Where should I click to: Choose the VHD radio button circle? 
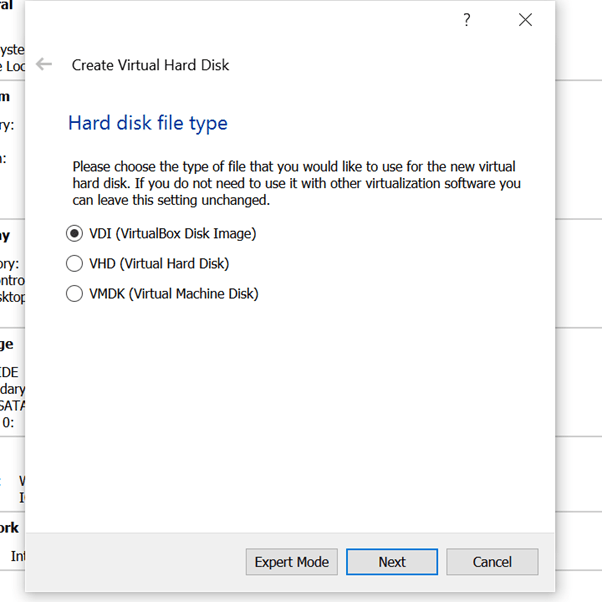click(x=74, y=264)
